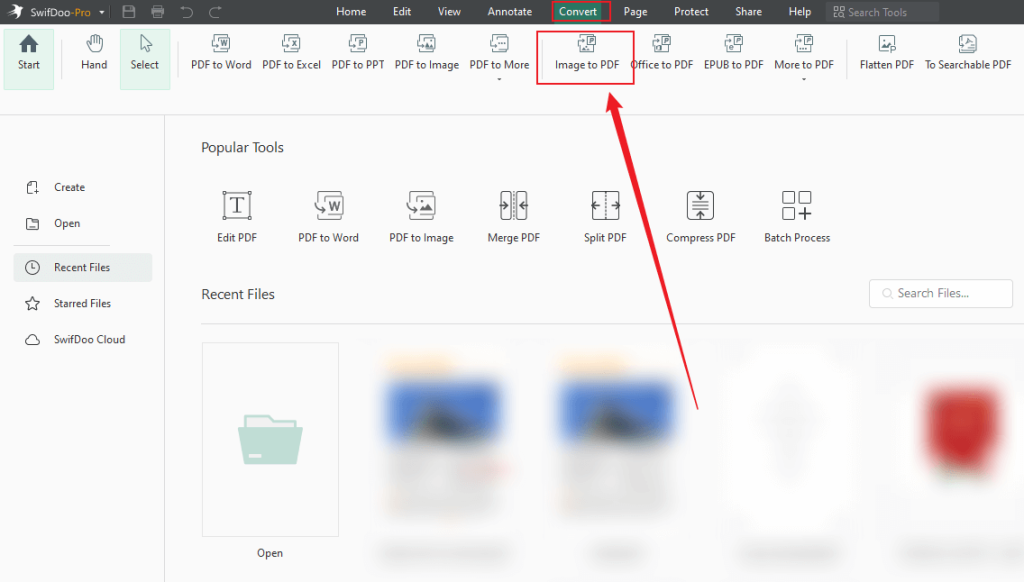This screenshot has height=582, width=1024.
Task: Launch the Merge PDF tool
Action: 513,212
